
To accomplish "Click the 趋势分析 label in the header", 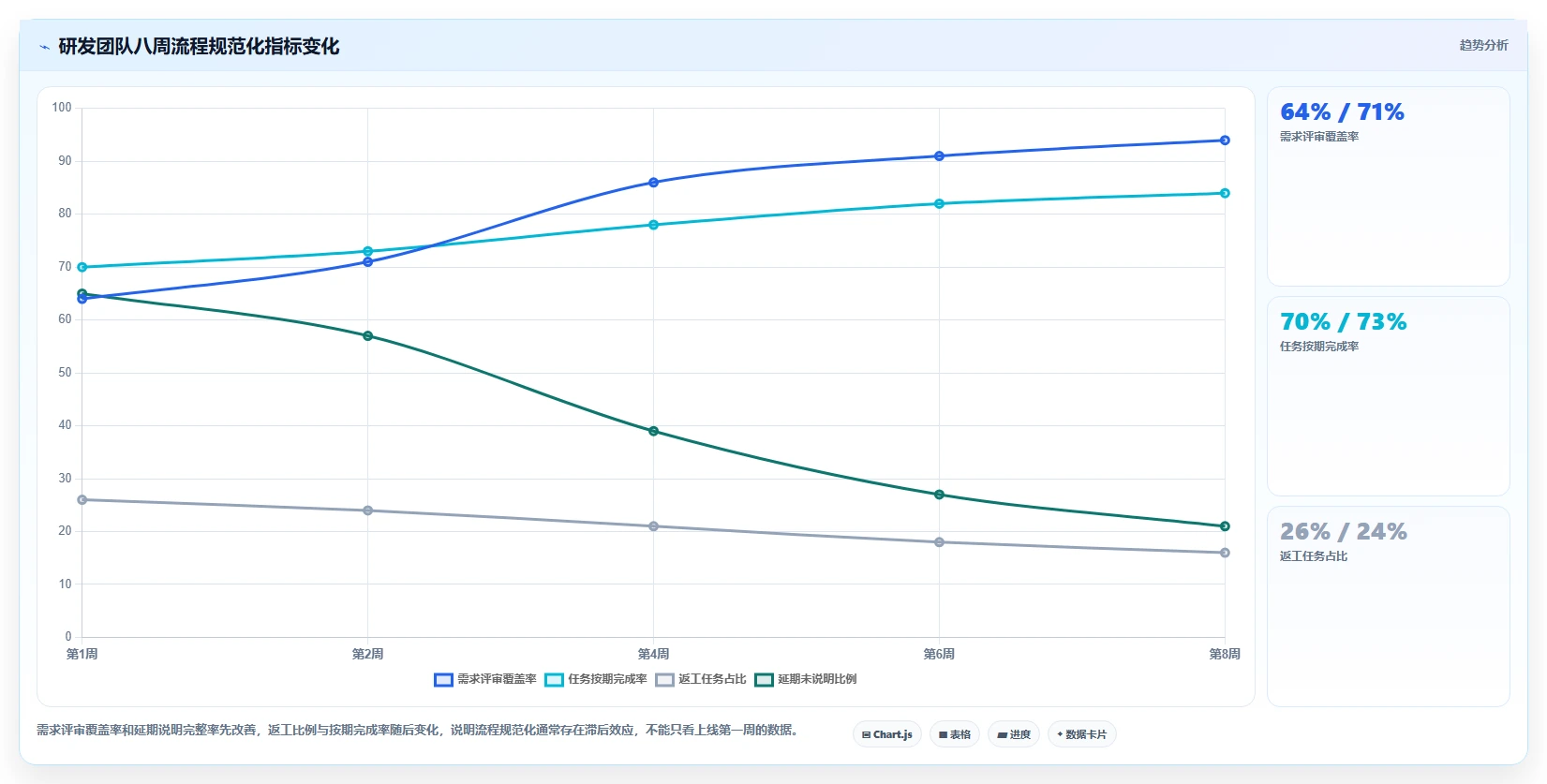I will pyautogui.click(x=1483, y=45).
